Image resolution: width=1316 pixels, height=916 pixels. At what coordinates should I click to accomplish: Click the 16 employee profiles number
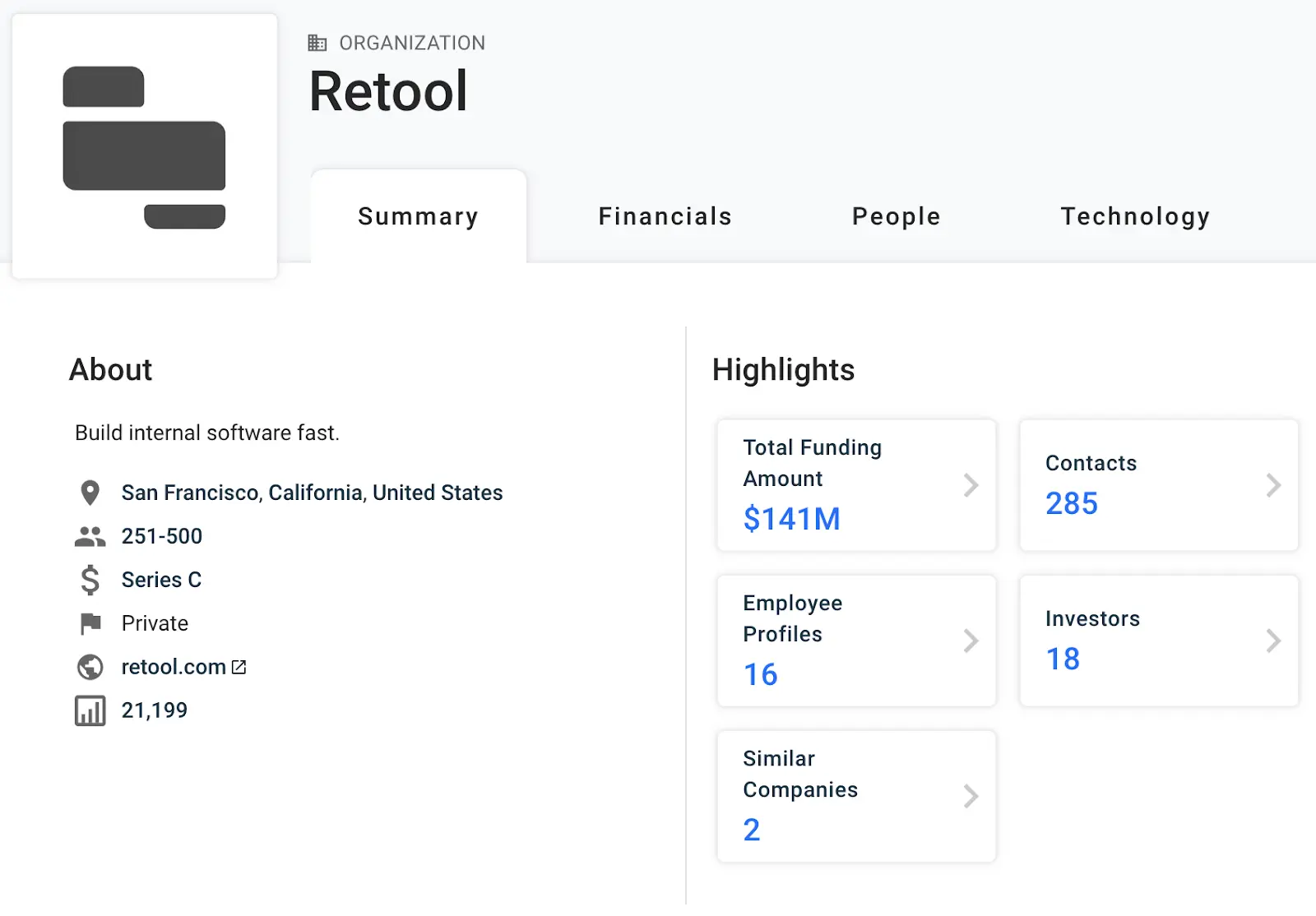[x=760, y=674]
